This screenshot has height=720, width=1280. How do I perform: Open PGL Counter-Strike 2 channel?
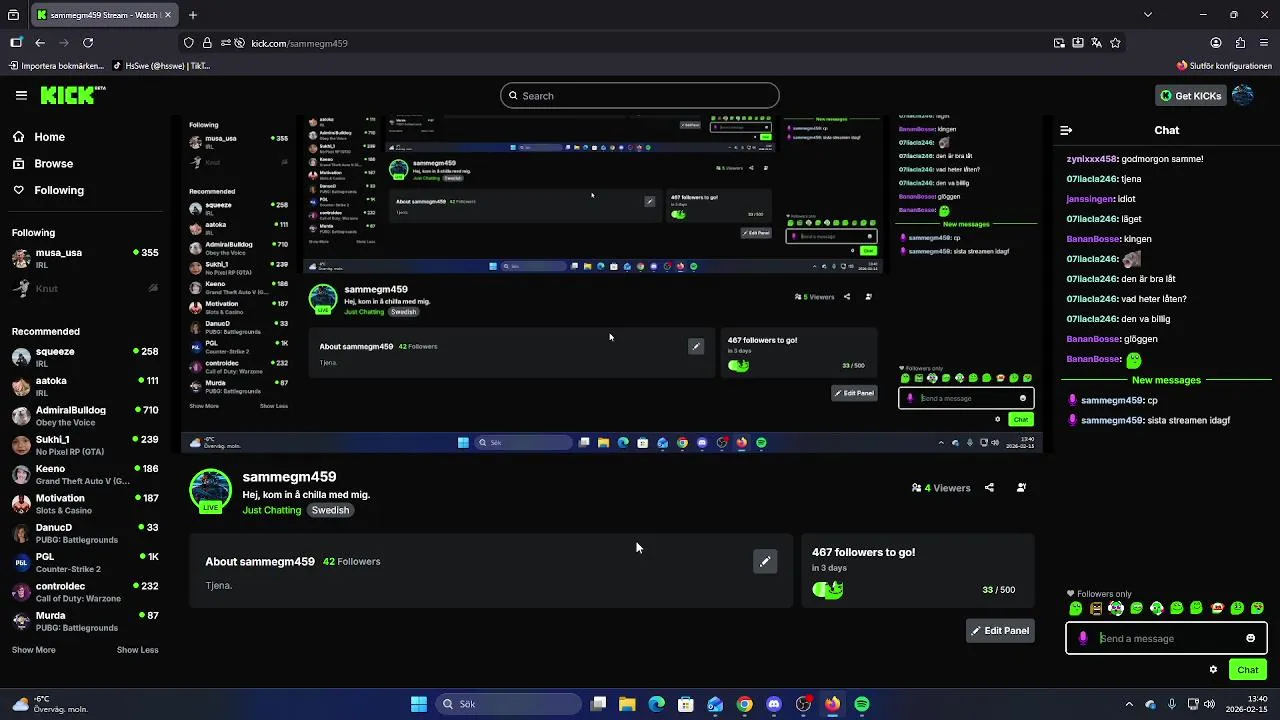point(85,562)
